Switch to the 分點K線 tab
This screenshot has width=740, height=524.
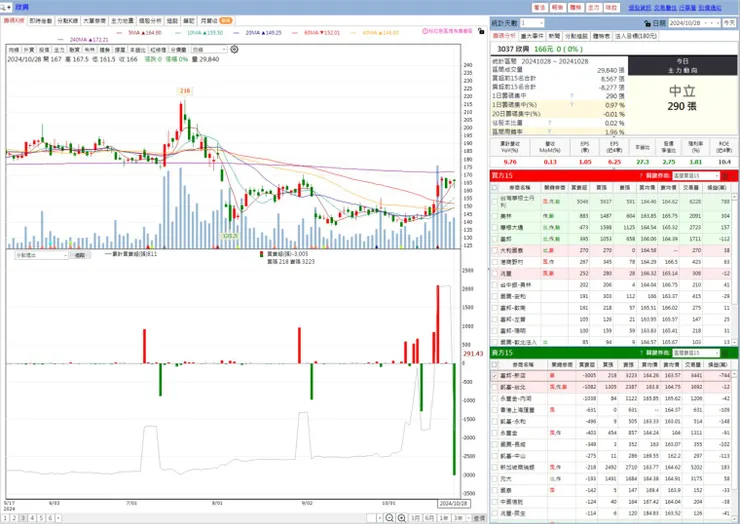point(67,21)
